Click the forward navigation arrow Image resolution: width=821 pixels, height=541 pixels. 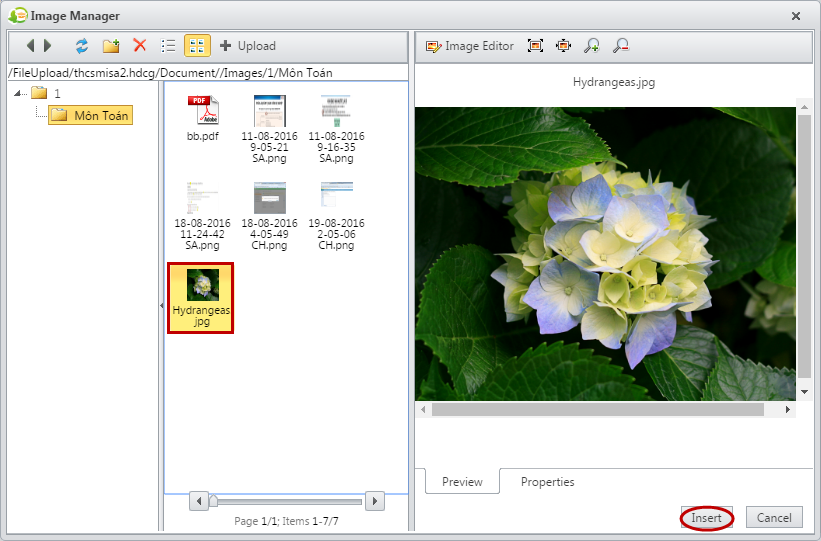click(x=47, y=46)
